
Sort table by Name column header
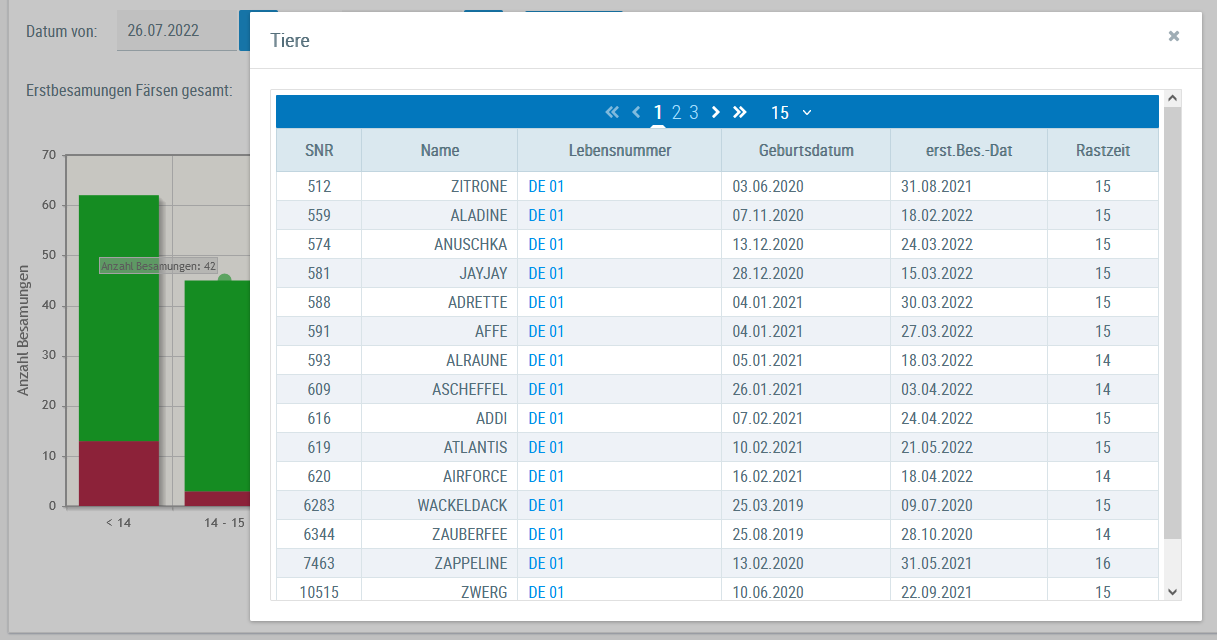point(440,150)
